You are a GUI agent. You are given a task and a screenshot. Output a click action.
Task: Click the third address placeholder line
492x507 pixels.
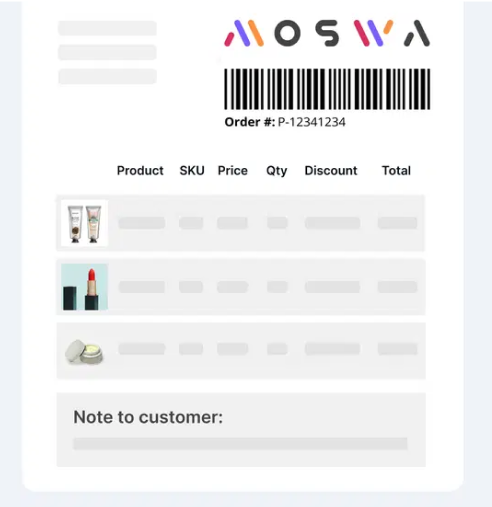[107, 76]
